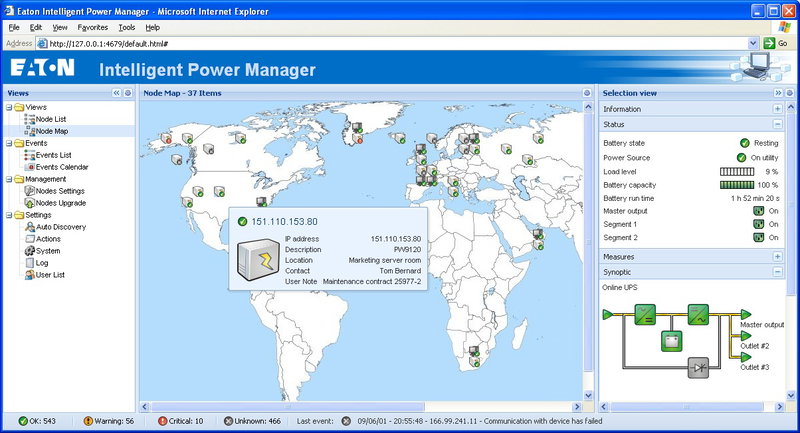Click Selection view round options icon
Viewport: 800px width, 433px height.
789,93
